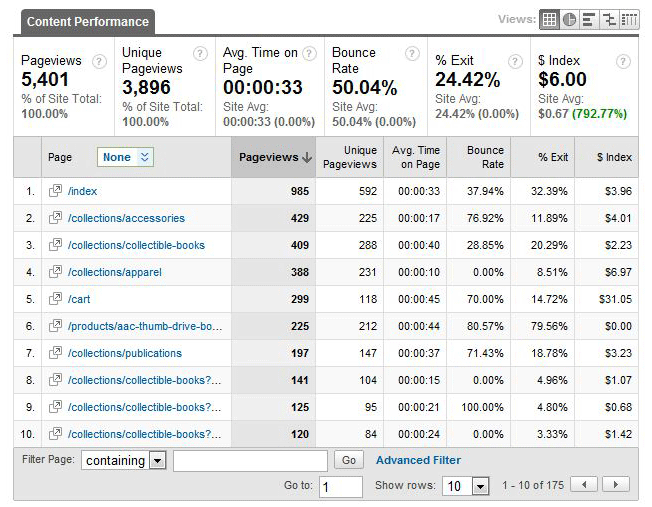Open the /index page link
This screenshot has height=507, width=652.
tap(82, 191)
